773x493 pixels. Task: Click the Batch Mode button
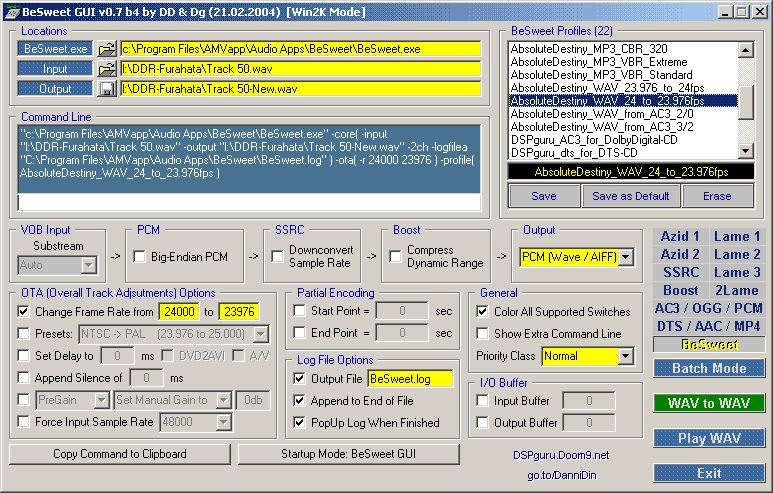709,368
